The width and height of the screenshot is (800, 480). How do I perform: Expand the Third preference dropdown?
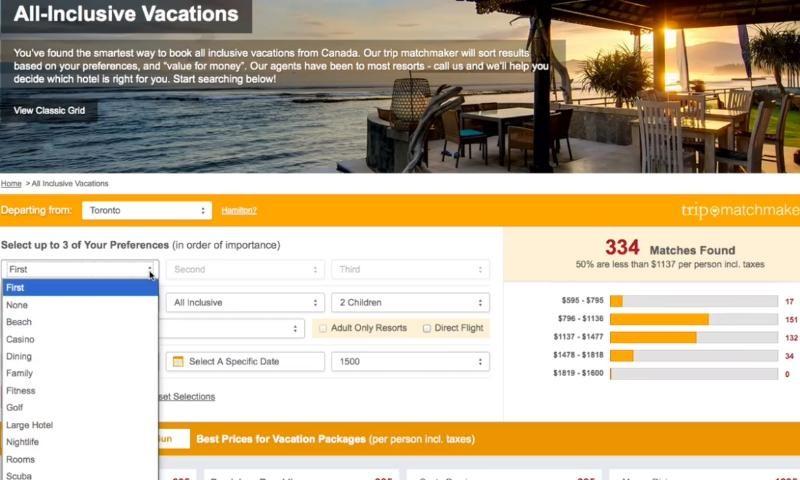(x=410, y=269)
